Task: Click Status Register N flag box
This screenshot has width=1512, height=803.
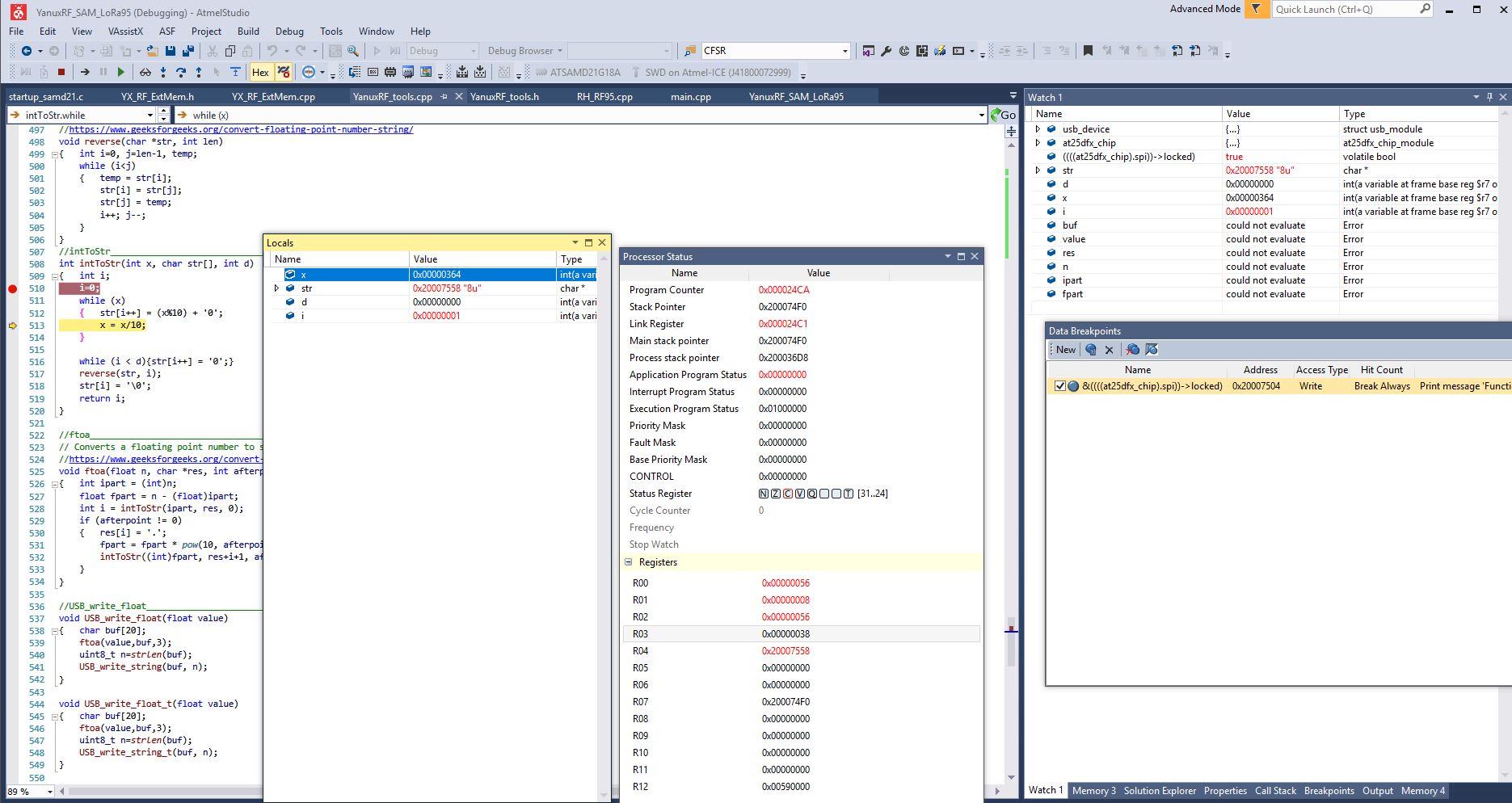Action: (x=764, y=494)
